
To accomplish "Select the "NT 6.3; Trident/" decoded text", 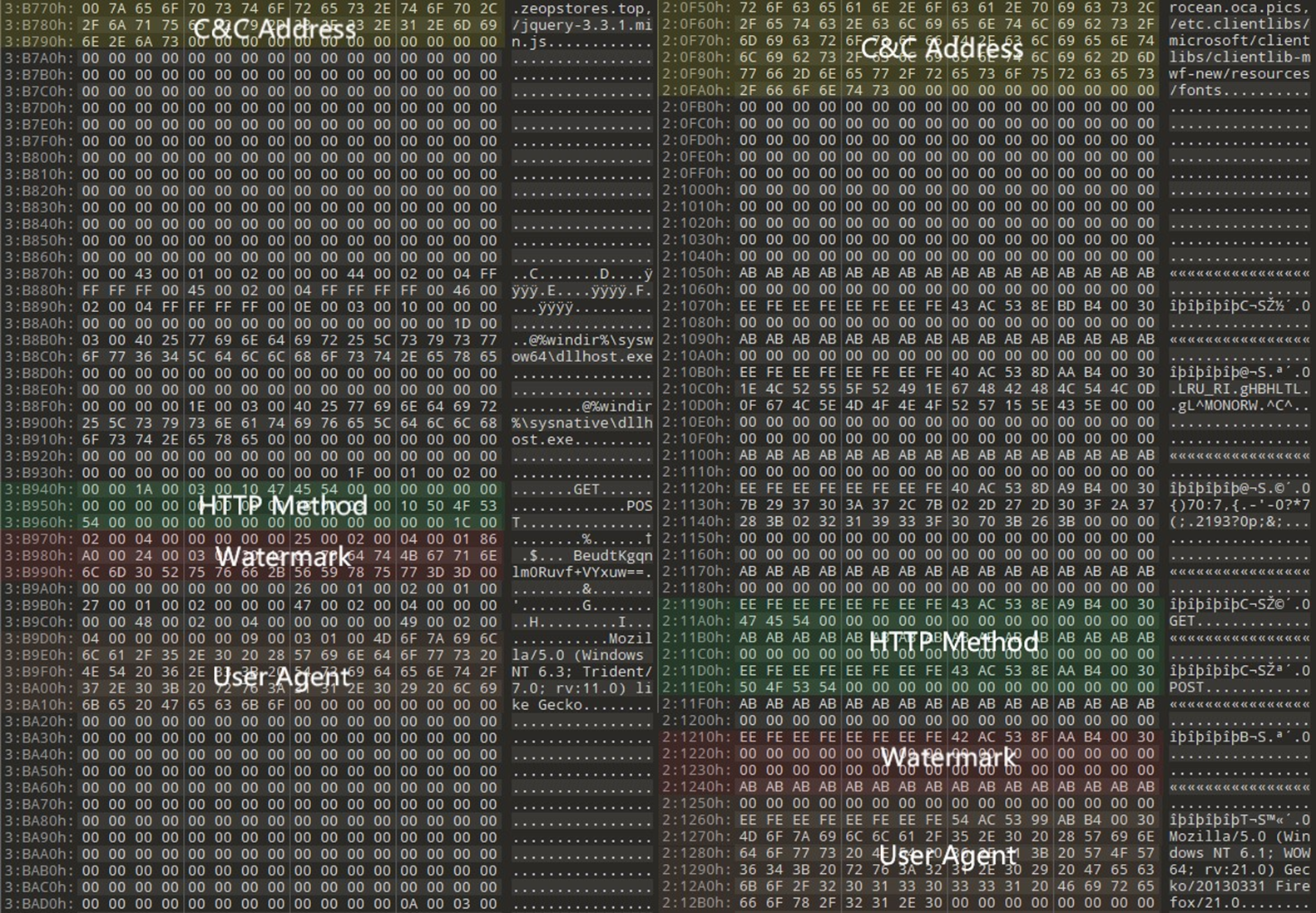I will point(581,672).
